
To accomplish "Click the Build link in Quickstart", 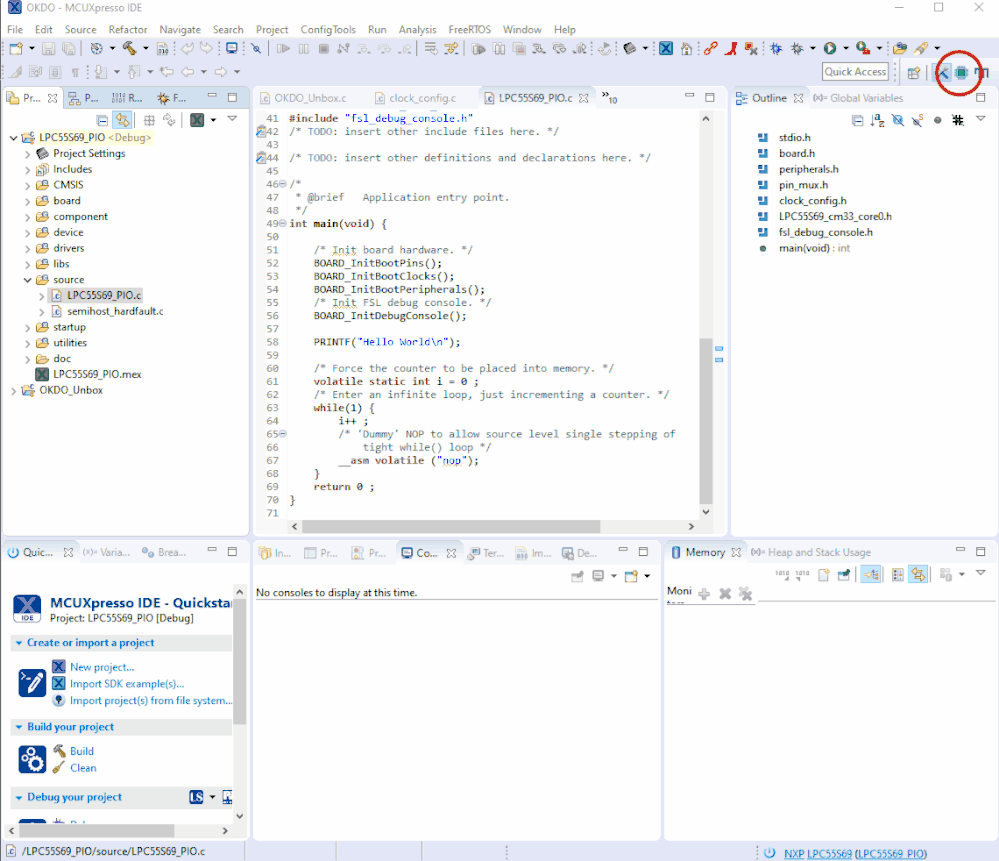I will (82, 751).
